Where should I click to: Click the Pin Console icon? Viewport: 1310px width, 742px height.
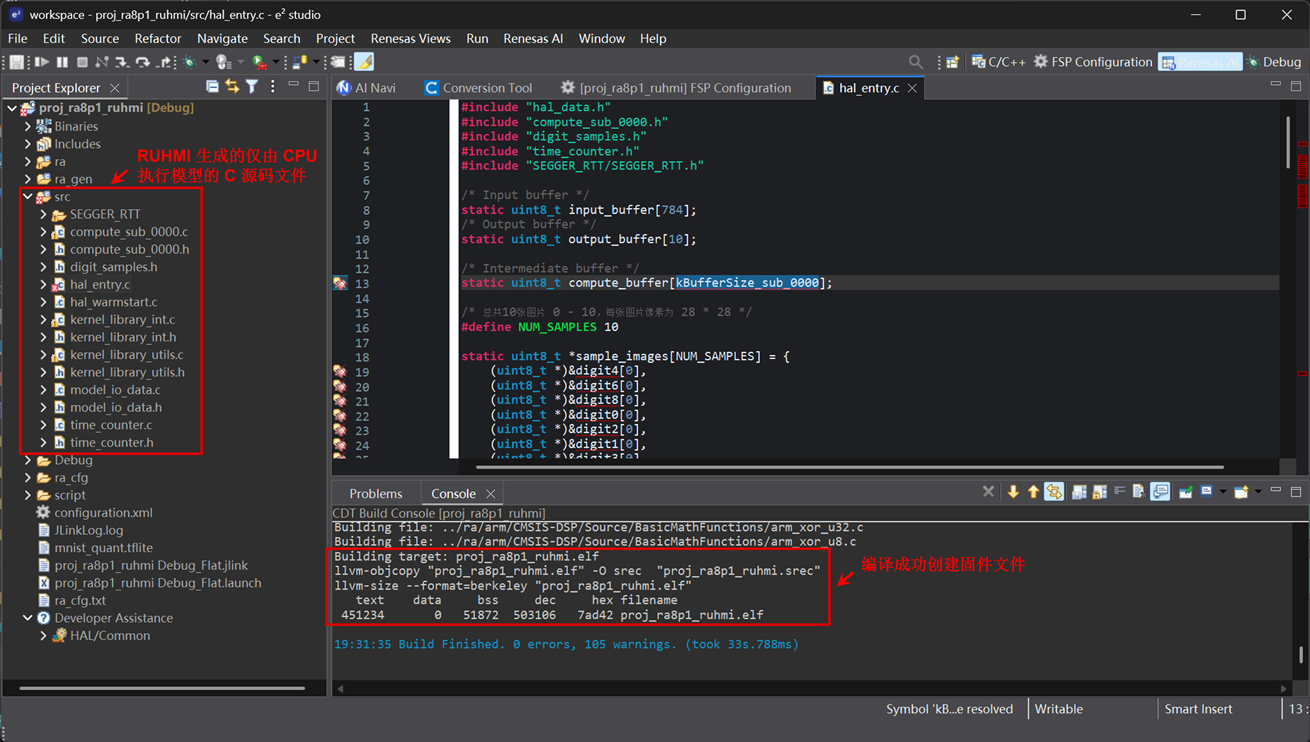coord(1185,492)
